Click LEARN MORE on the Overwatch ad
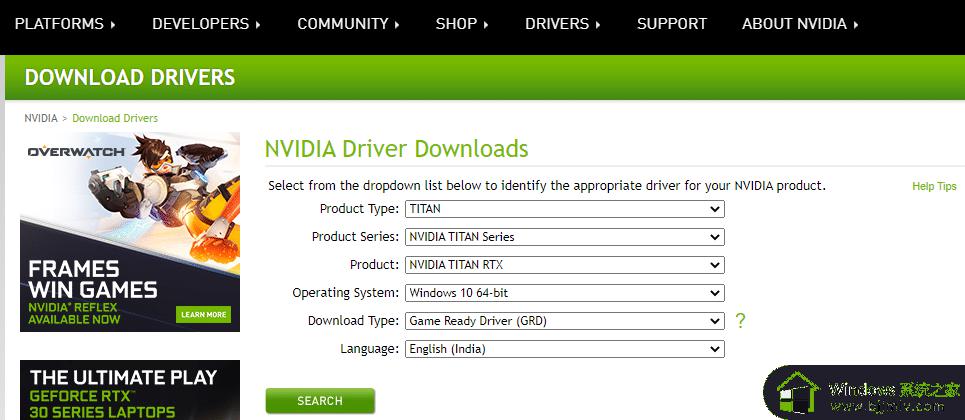 point(203,315)
